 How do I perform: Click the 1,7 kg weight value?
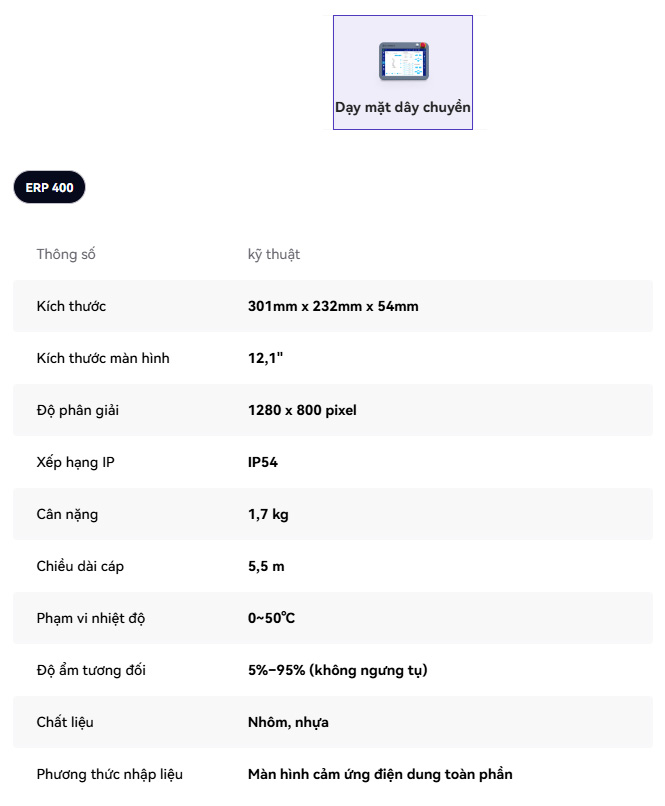pos(268,514)
